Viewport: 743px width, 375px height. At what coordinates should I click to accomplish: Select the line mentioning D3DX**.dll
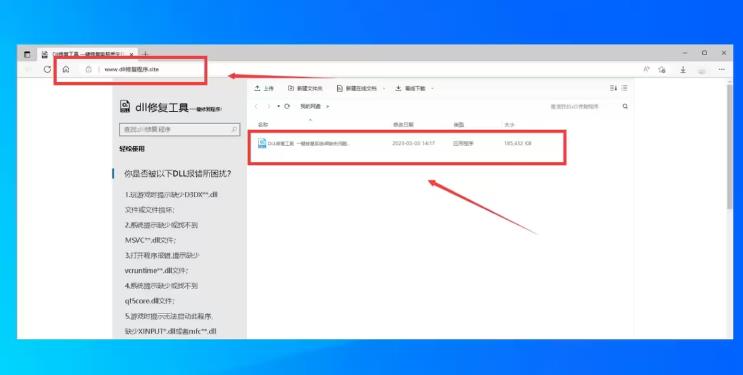[171, 194]
